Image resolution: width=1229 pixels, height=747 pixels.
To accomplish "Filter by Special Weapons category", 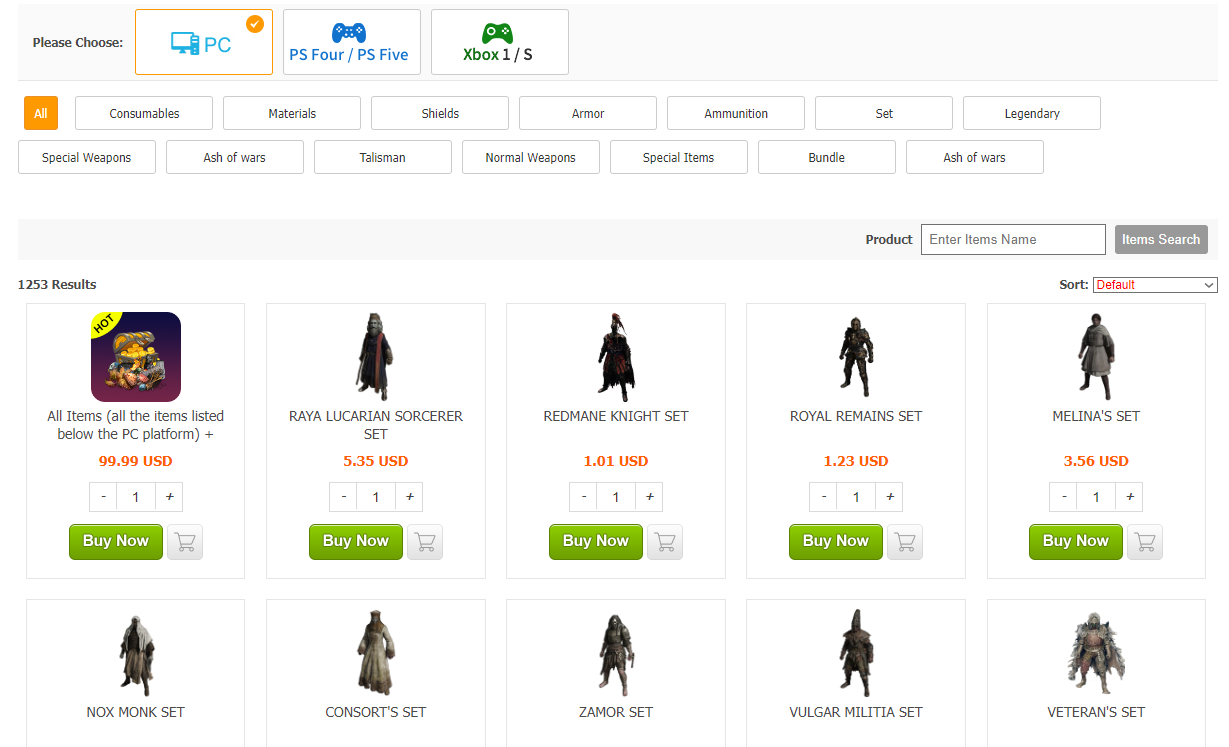I will pos(87,157).
